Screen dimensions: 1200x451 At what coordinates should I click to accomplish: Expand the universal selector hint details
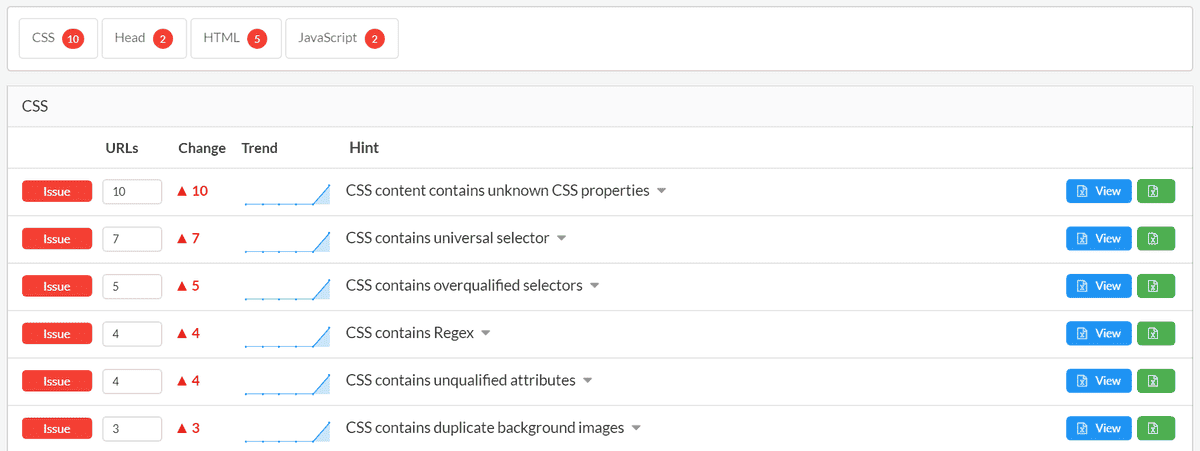point(561,239)
